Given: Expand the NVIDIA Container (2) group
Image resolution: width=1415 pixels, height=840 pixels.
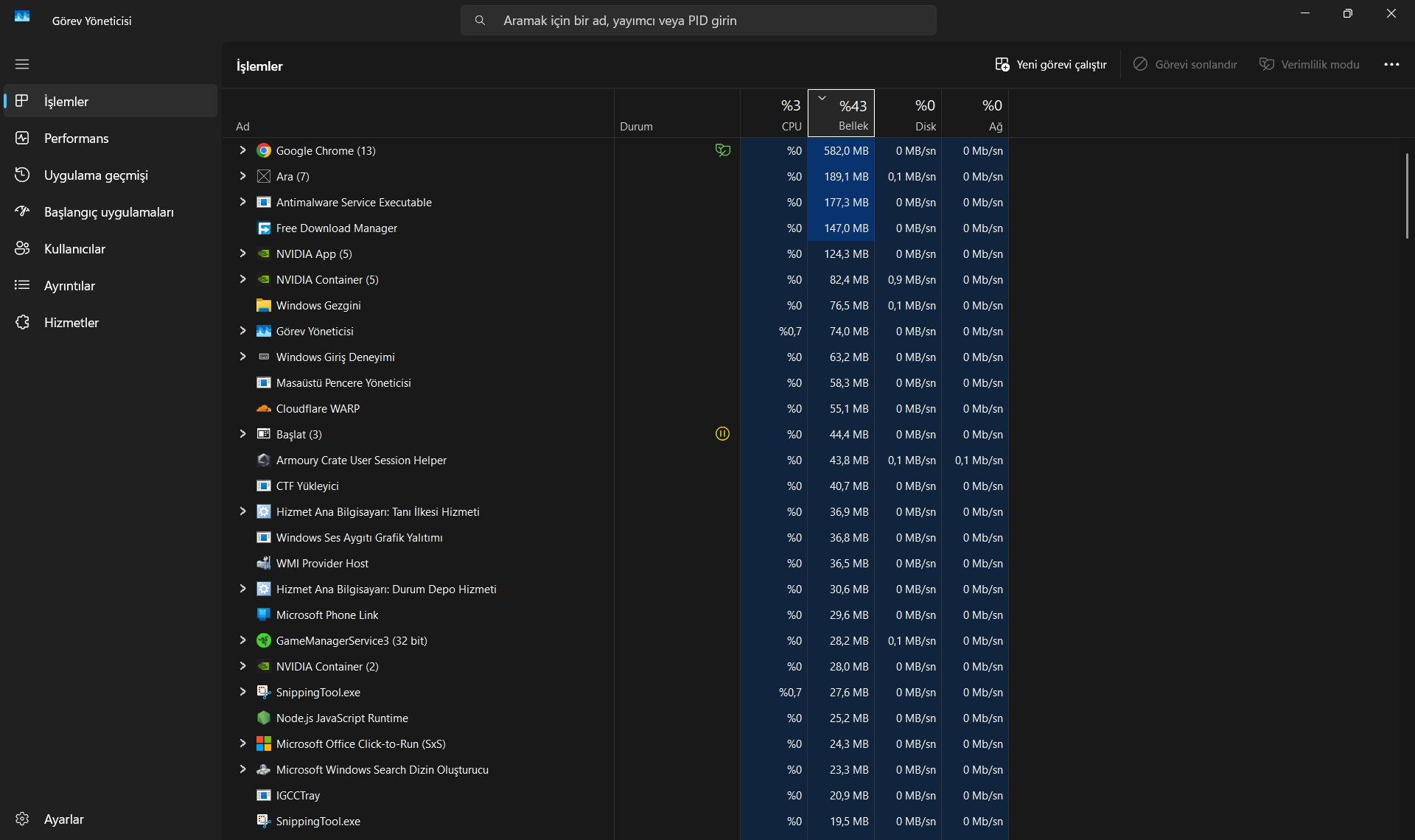Looking at the screenshot, I should 242,666.
